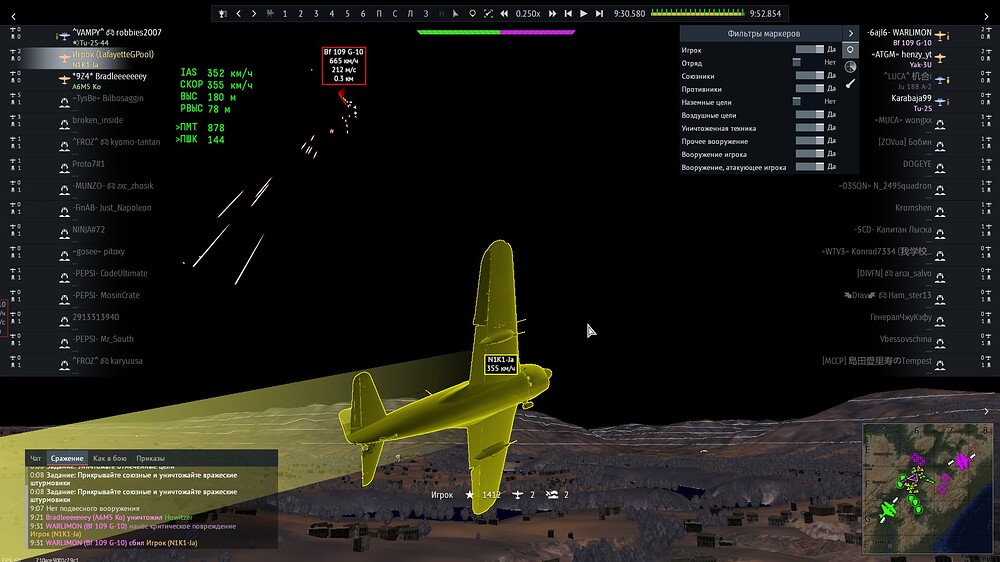This screenshot has width=1000, height=562.
Task: Click the 0.250x playback speed value
Action: (x=528, y=13)
